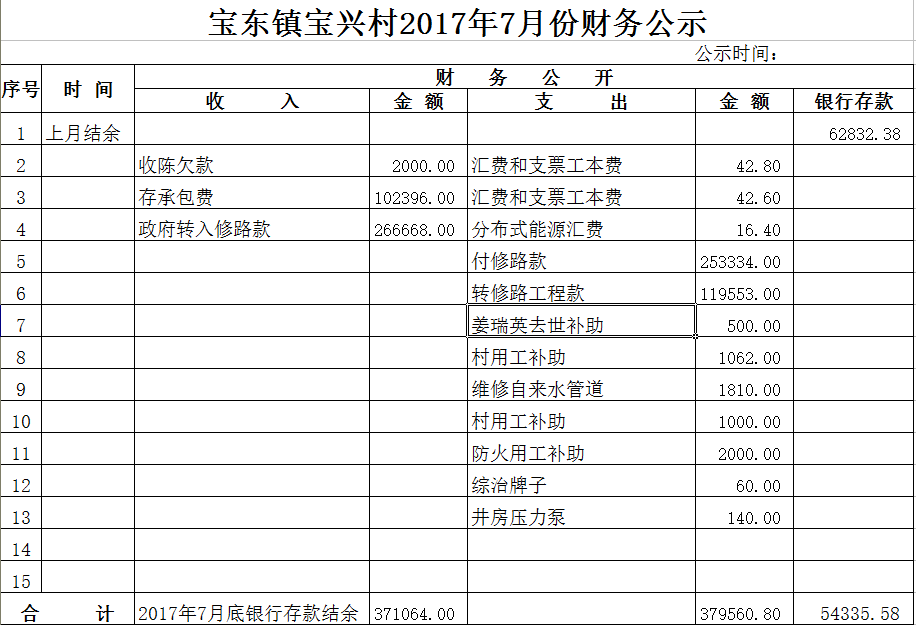The width and height of the screenshot is (916, 625).
Task: Select 汇费和支票工本费 in row 3
Action: [x=581, y=193]
